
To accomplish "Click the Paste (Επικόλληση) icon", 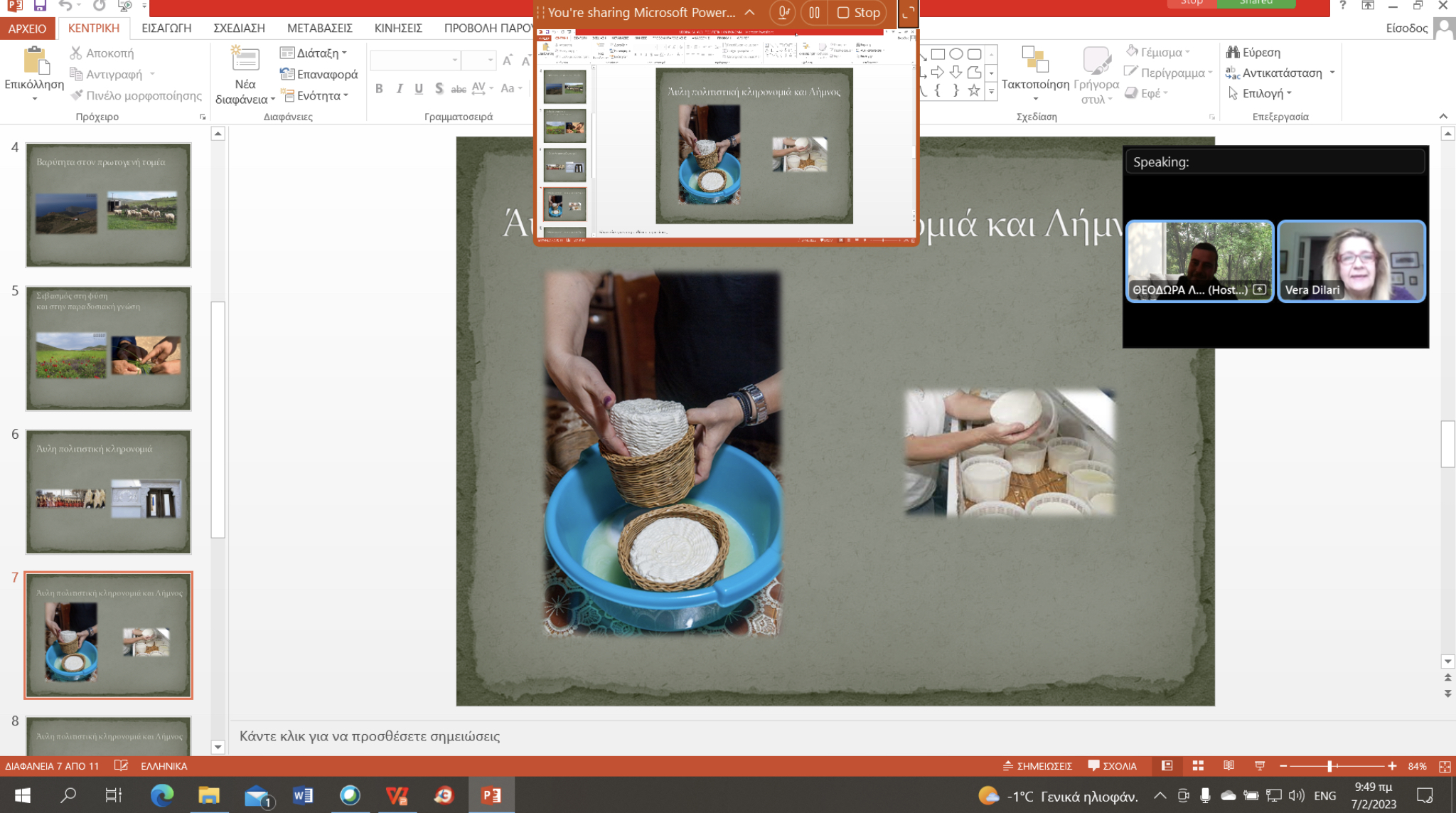I will (x=35, y=60).
